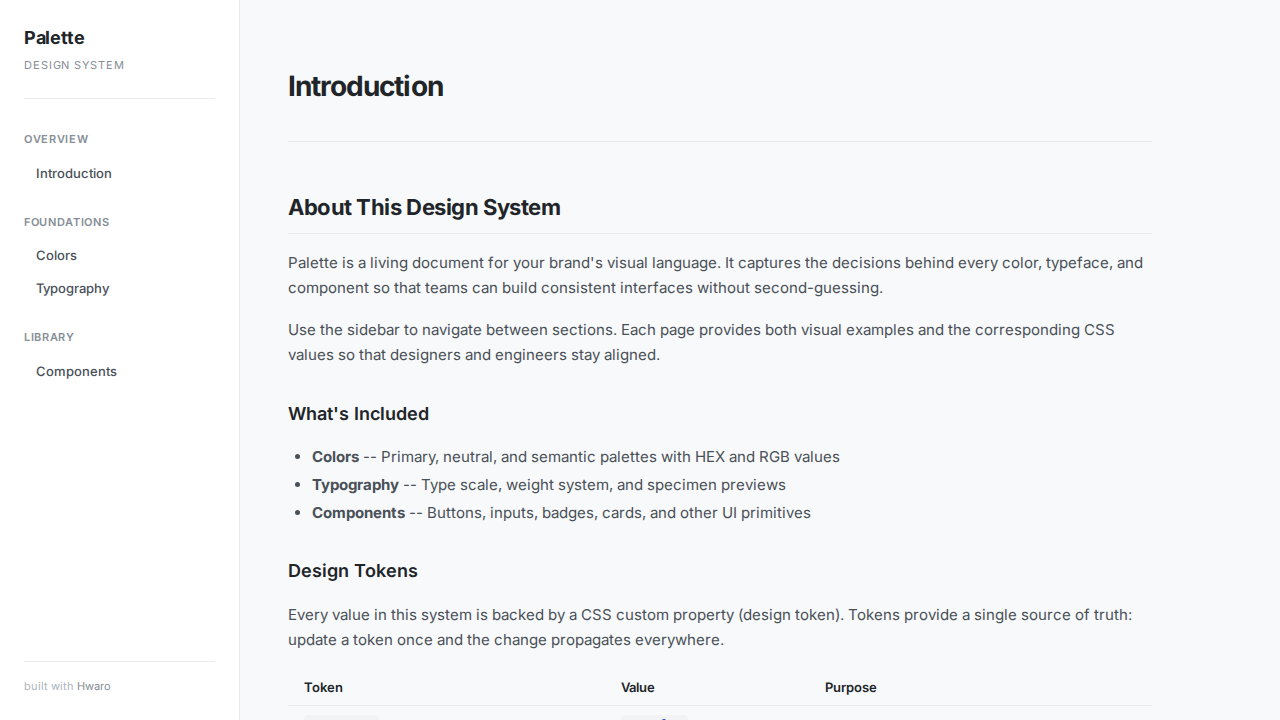Viewport: 1280px width, 720px height.
Task: Open the Introduction page in sidebar
Action: (74, 173)
